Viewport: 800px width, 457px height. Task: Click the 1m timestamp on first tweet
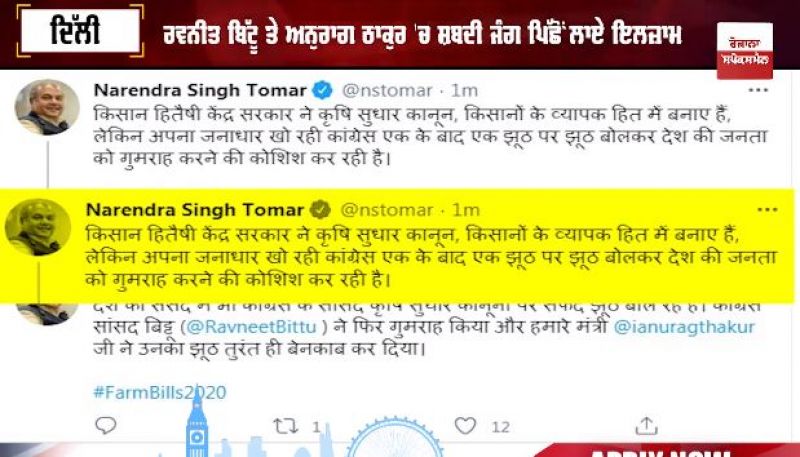click(464, 90)
